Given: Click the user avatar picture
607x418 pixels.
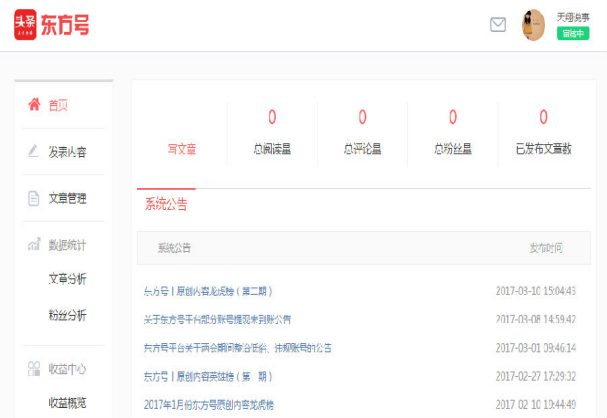Looking at the screenshot, I should (533, 25).
